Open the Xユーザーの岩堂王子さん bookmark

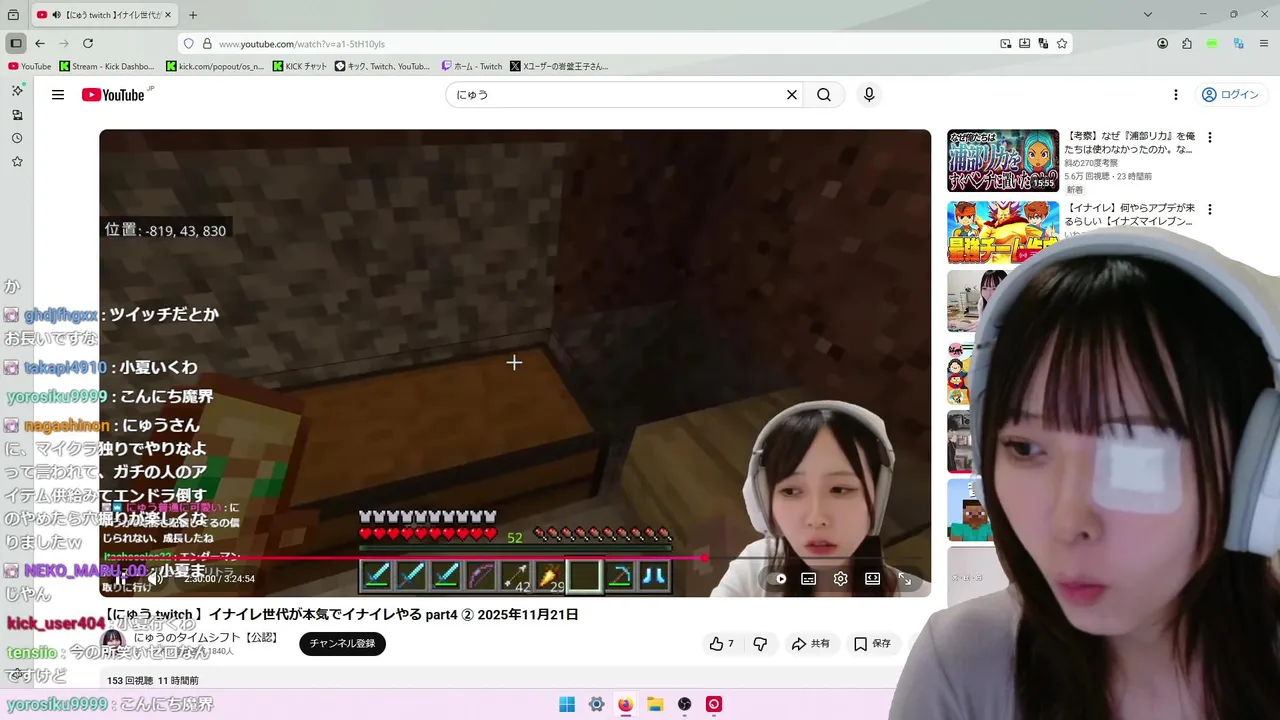tap(559, 67)
